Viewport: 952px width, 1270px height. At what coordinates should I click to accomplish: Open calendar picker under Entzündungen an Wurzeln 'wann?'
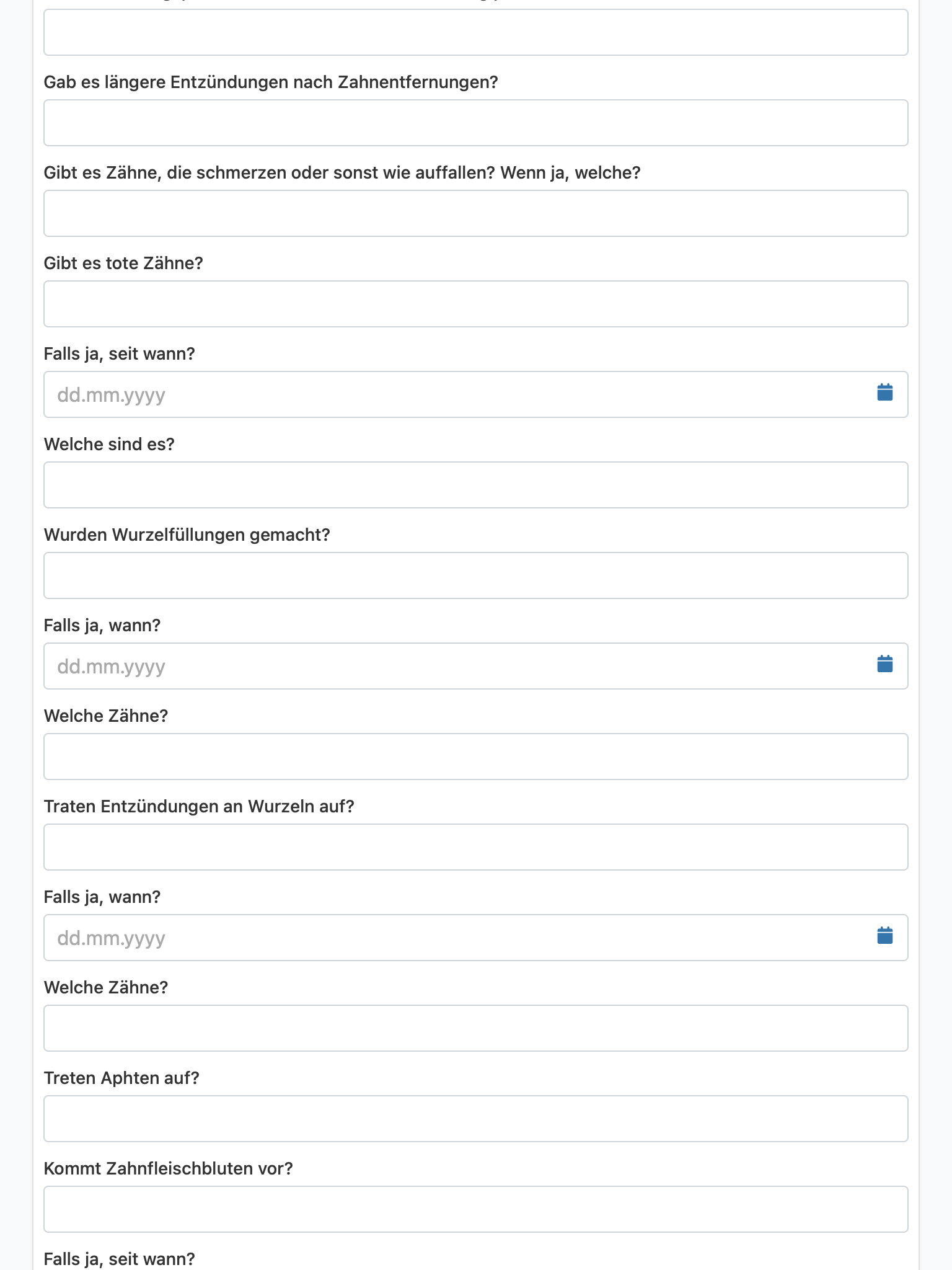click(x=884, y=936)
